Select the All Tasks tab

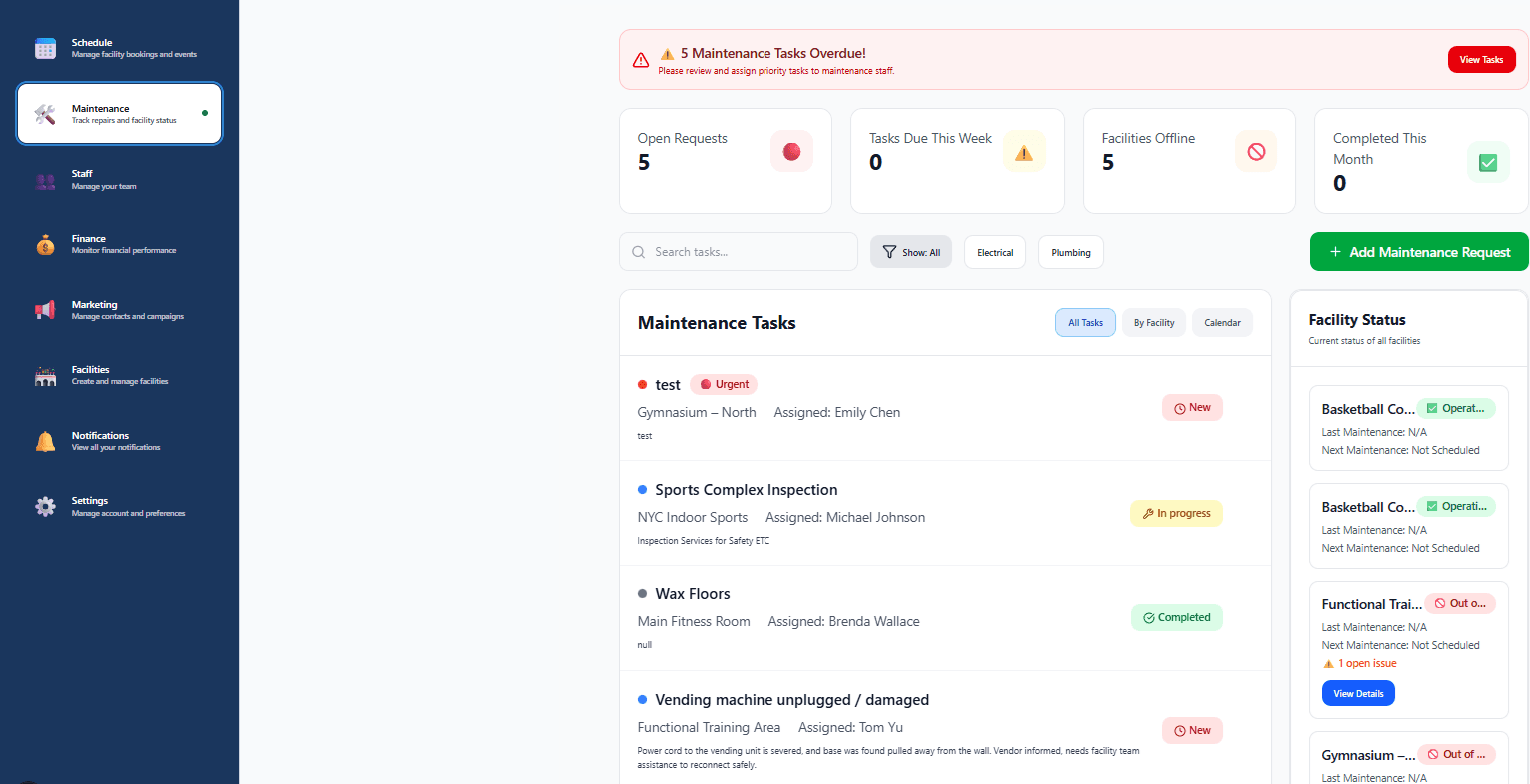click(1085, 323)
